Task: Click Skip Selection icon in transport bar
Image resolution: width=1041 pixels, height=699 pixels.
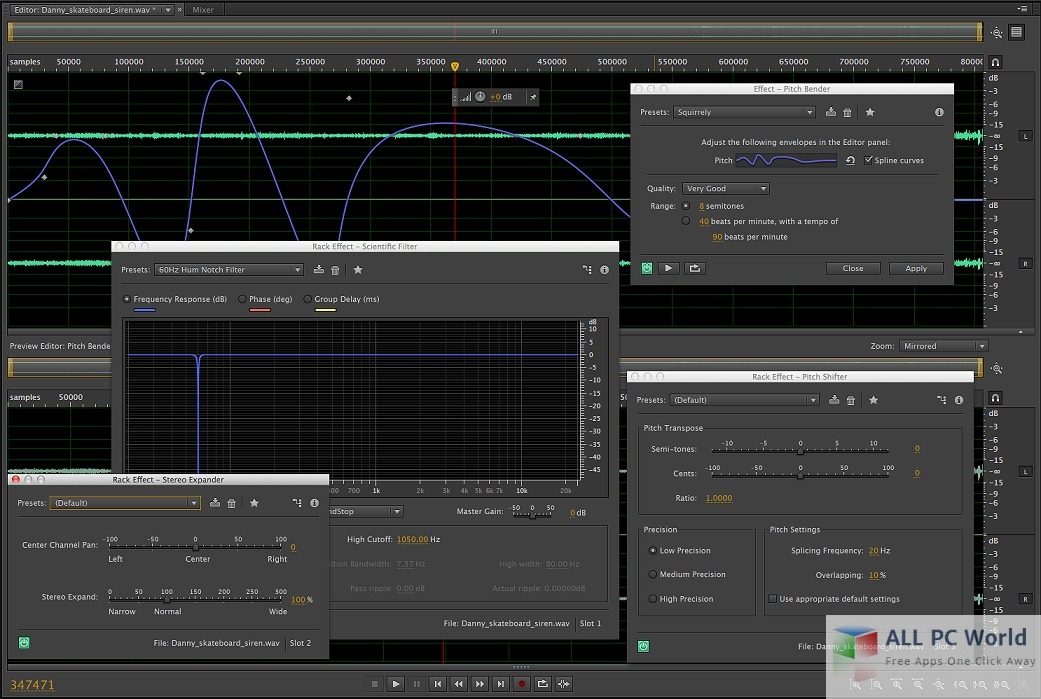Action: (564, 684)
